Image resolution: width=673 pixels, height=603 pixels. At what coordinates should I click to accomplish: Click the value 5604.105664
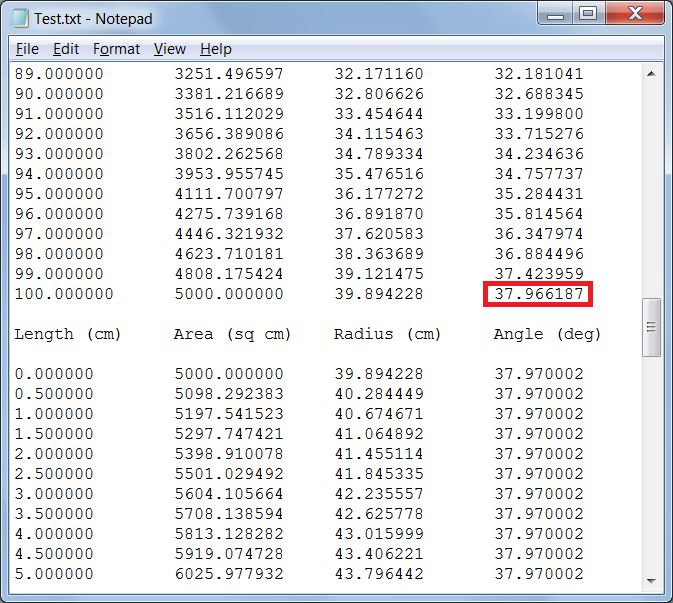tap(229, 494)
